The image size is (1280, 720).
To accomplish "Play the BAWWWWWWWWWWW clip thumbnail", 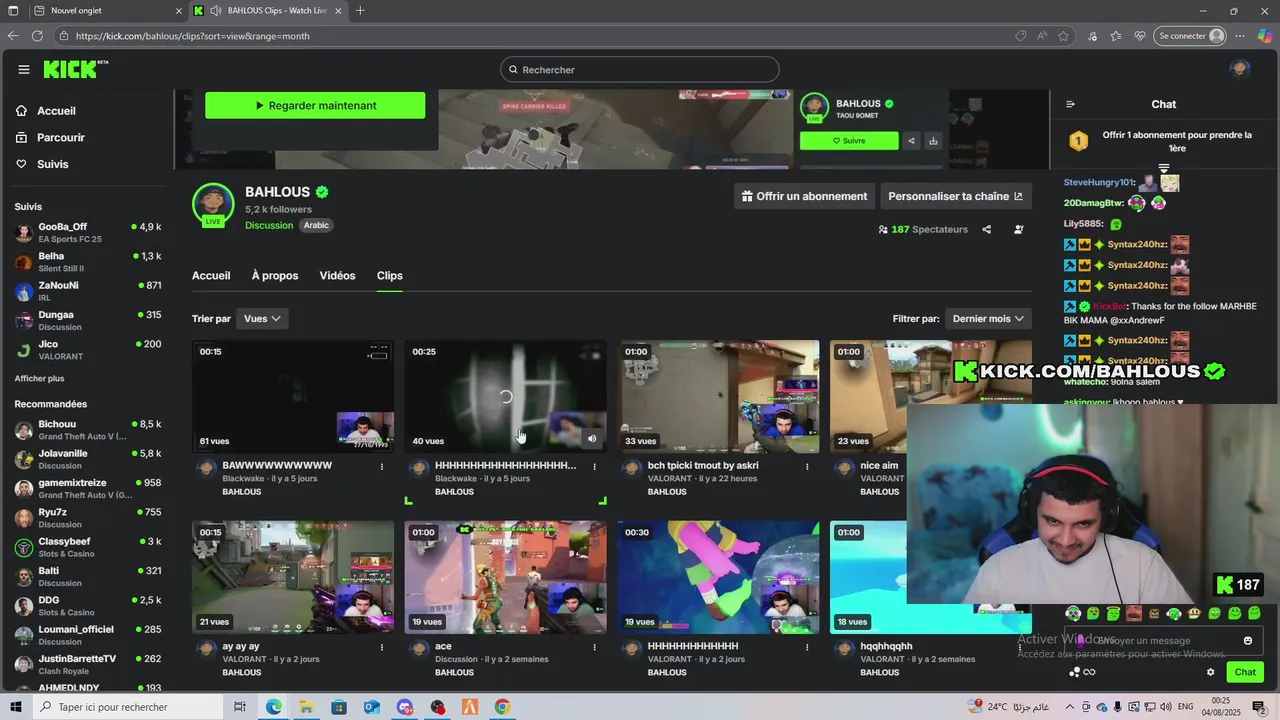I will pos(293,397).
